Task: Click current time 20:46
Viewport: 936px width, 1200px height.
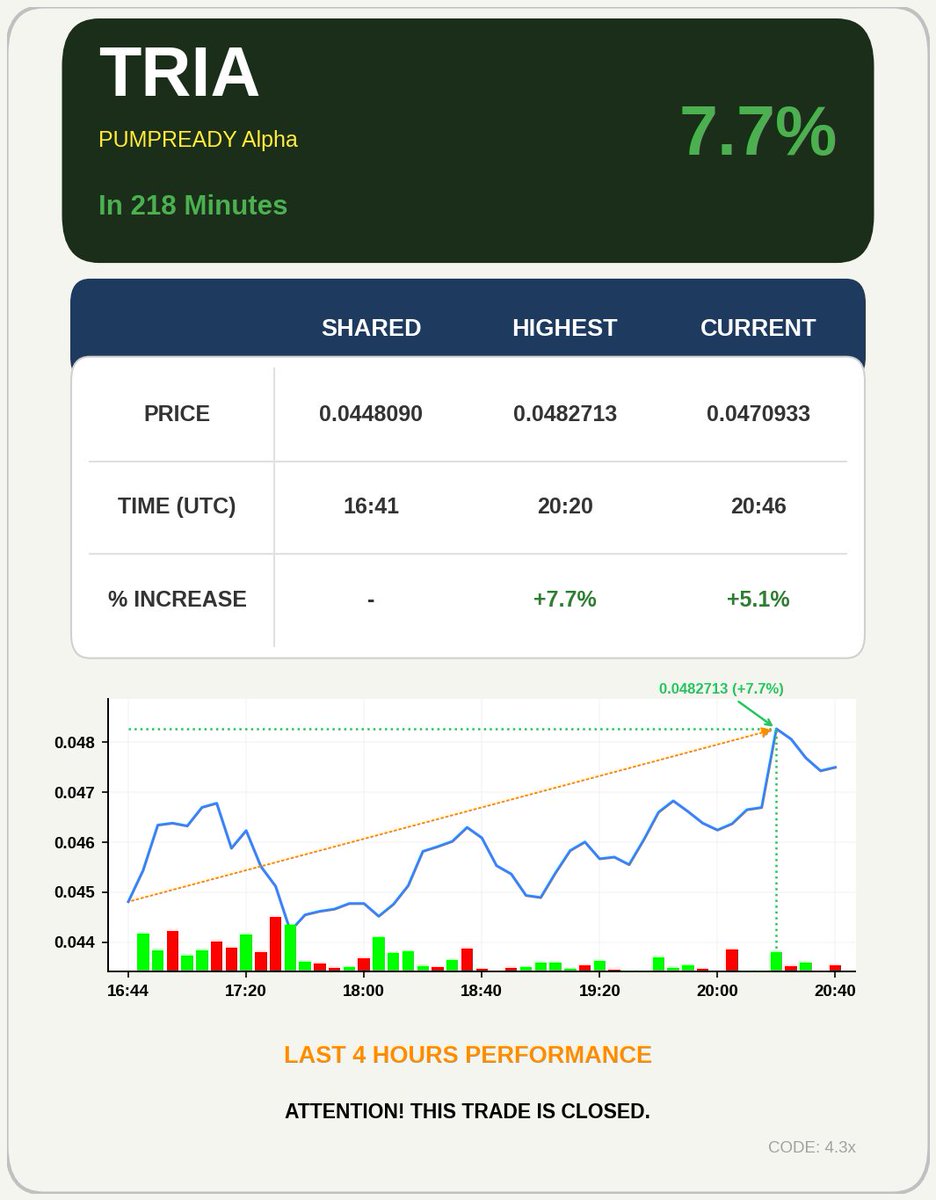Action: click(x=758, y=506)
